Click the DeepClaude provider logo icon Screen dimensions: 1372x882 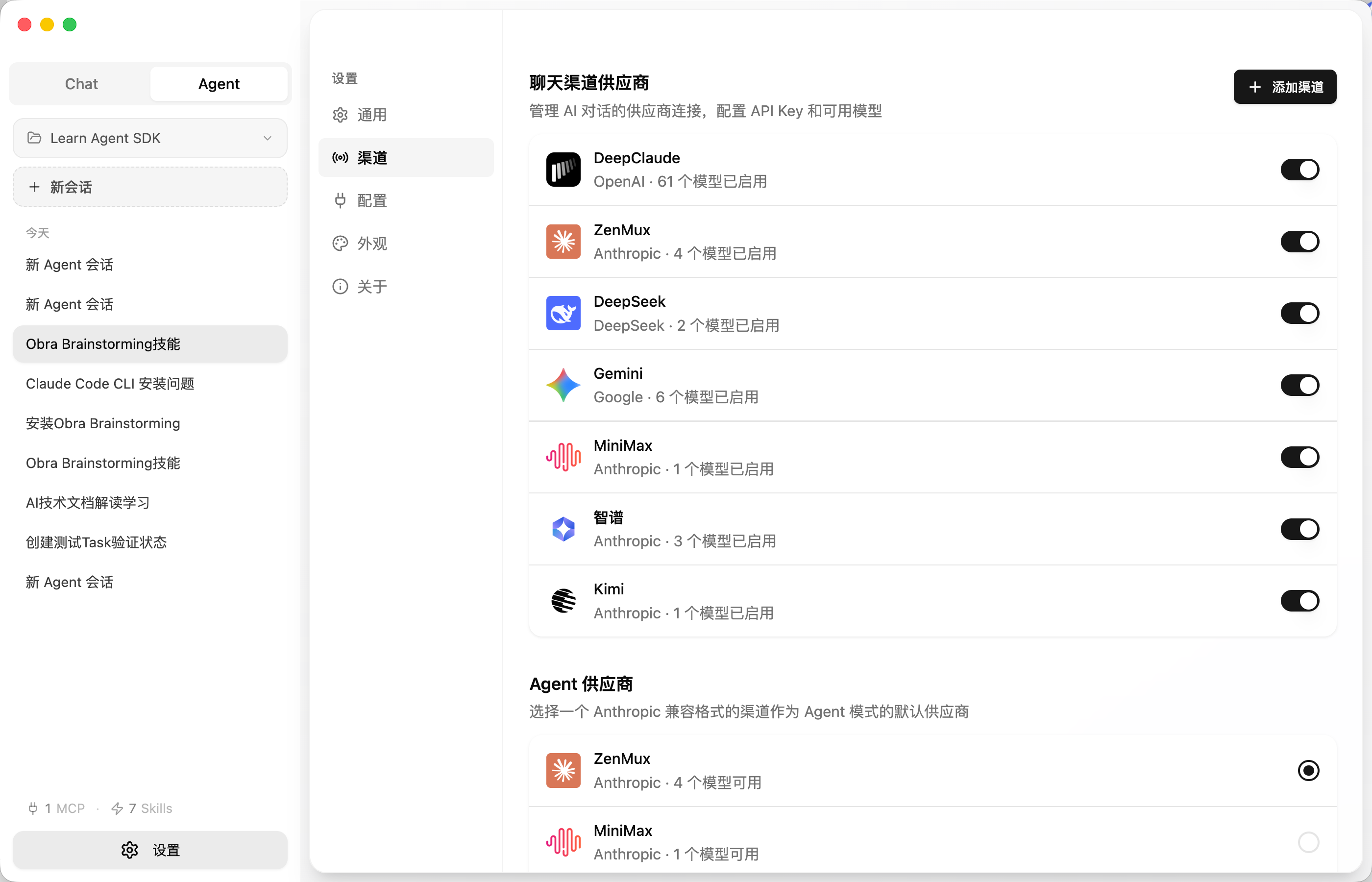coord(563,170)
